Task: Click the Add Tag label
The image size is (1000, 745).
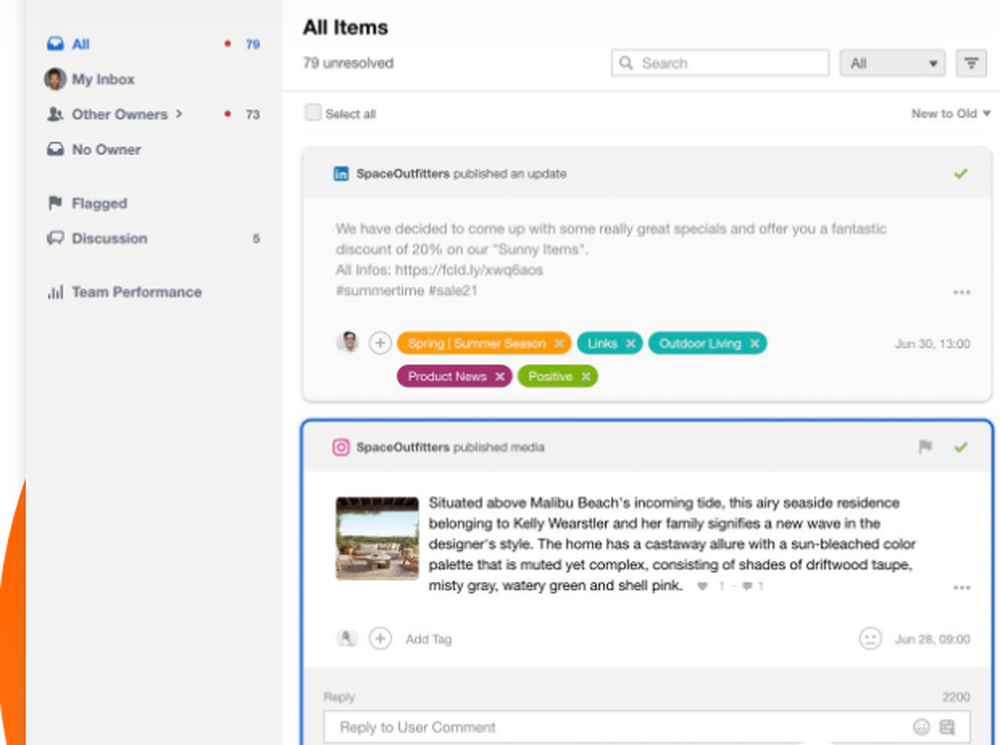Action: point(429,639)
